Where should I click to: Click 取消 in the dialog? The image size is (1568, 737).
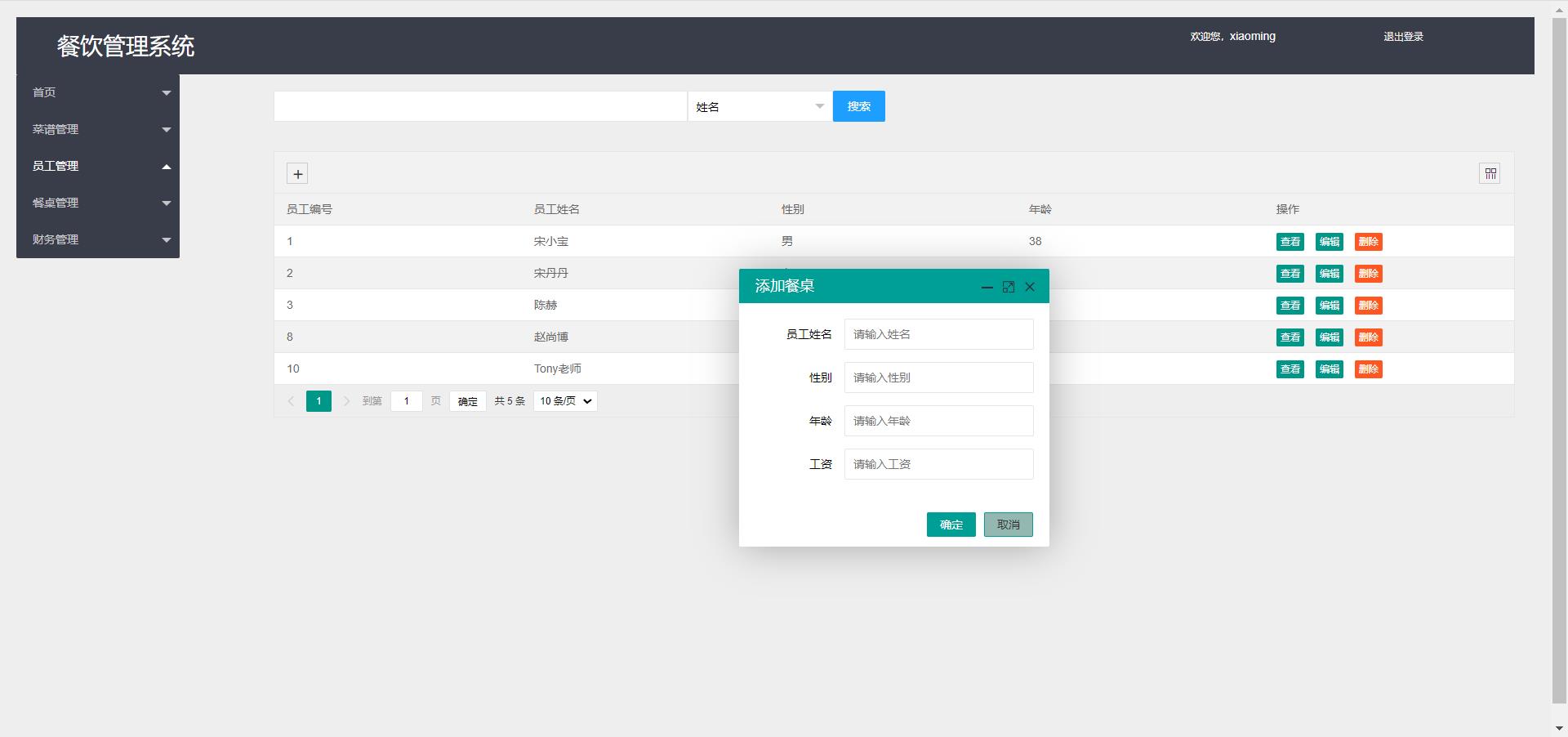[1008, 525]
